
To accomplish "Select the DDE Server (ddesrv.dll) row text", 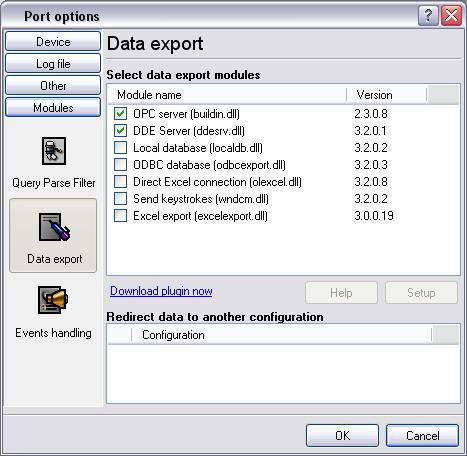I will coord(189,131).
